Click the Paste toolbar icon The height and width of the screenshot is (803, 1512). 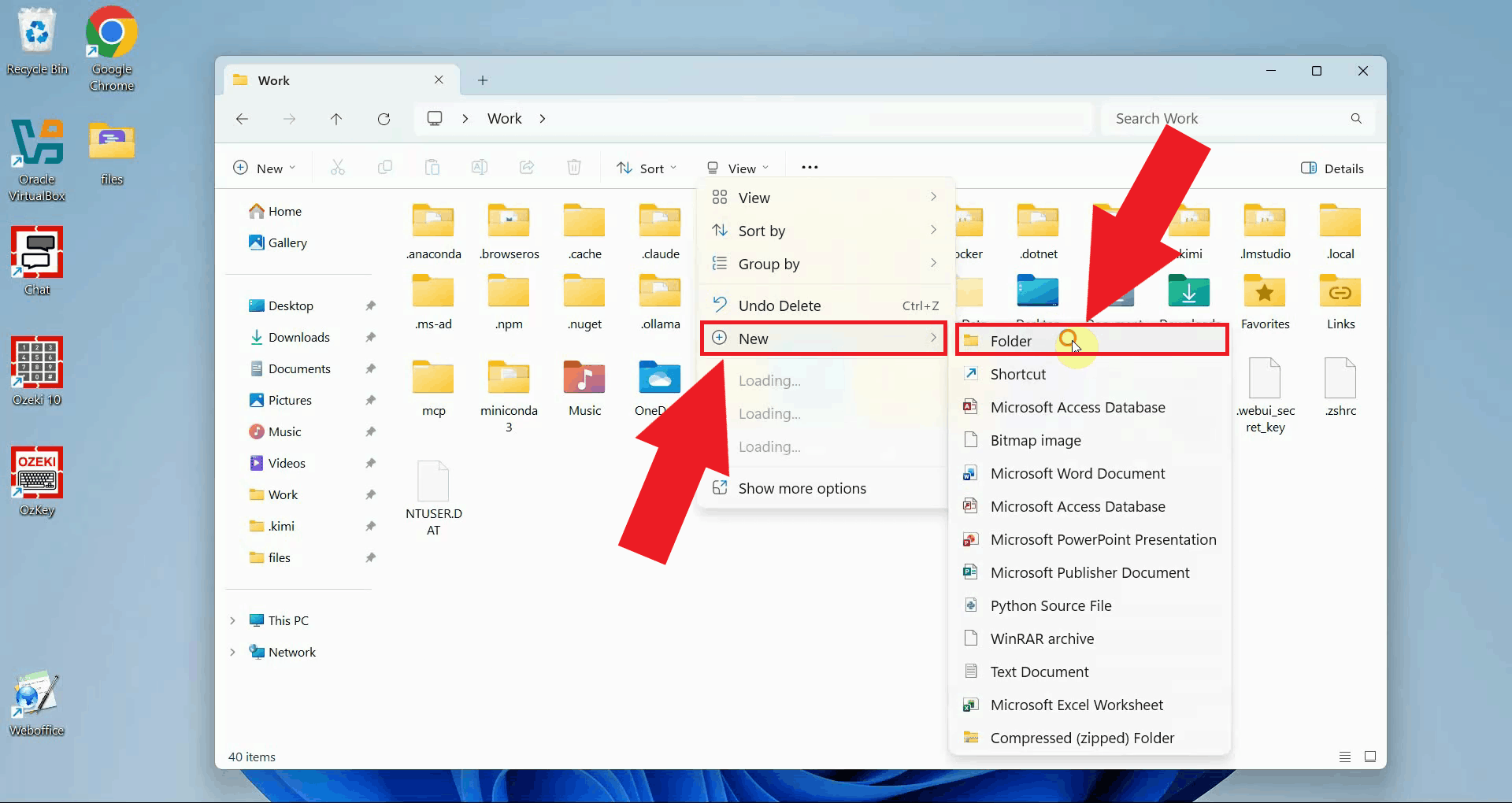pos(432,167)
